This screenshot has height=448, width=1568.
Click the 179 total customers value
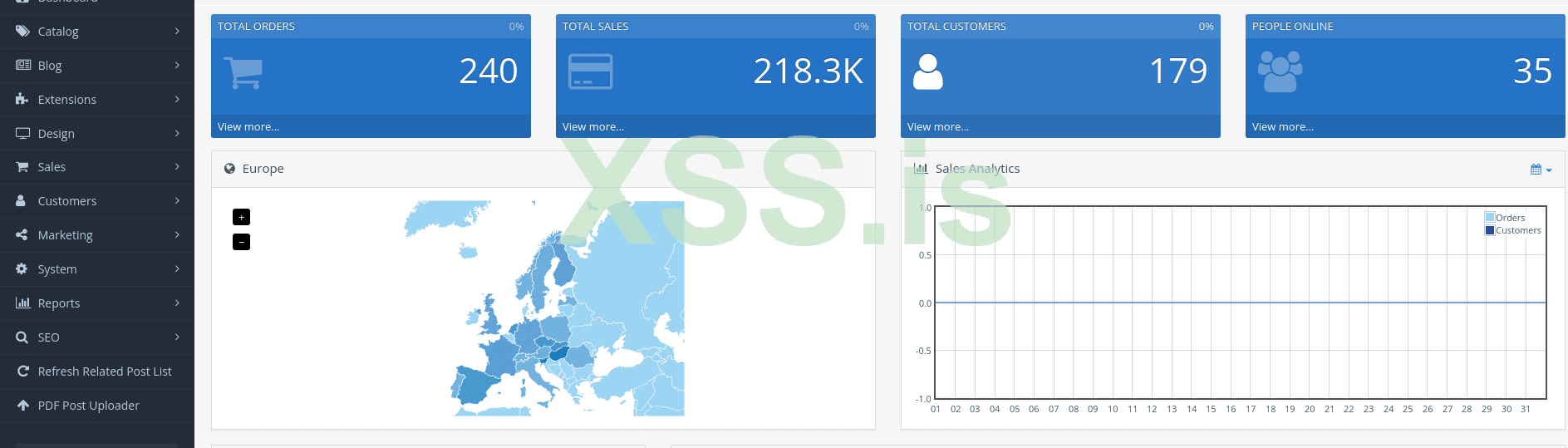click(1178, 71)
